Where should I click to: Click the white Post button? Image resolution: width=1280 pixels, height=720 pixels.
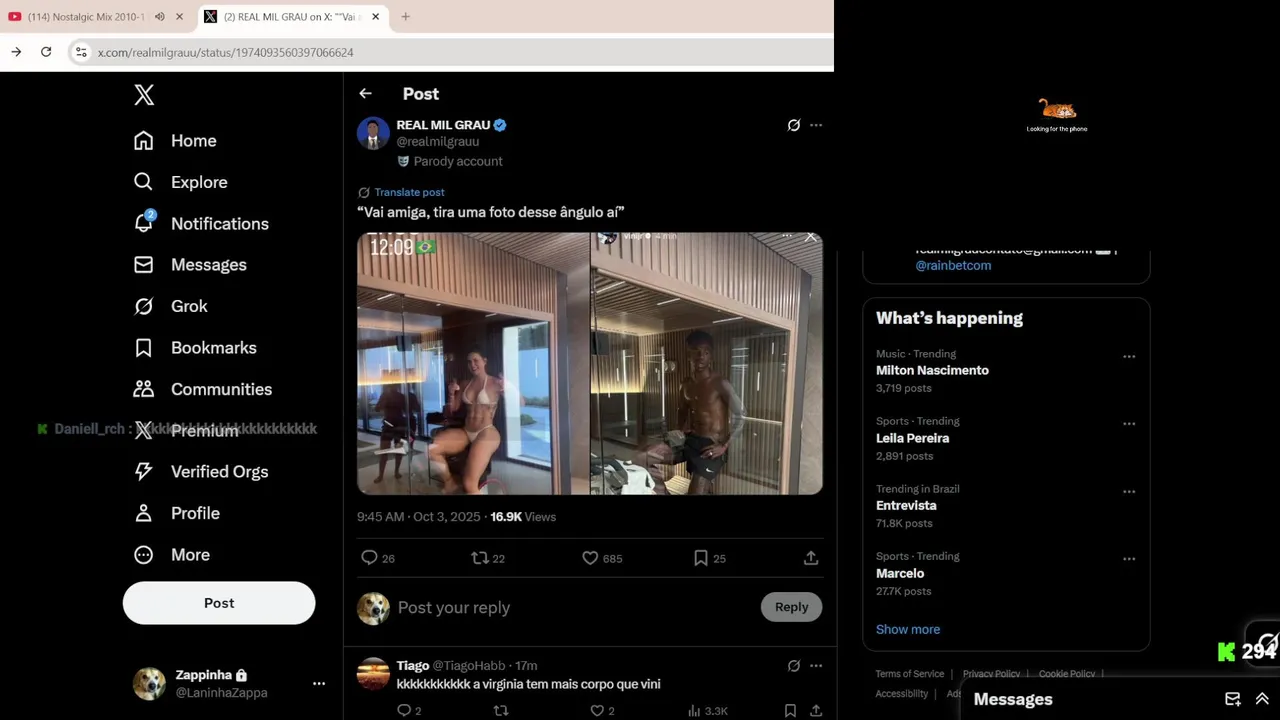coord(219,603)
